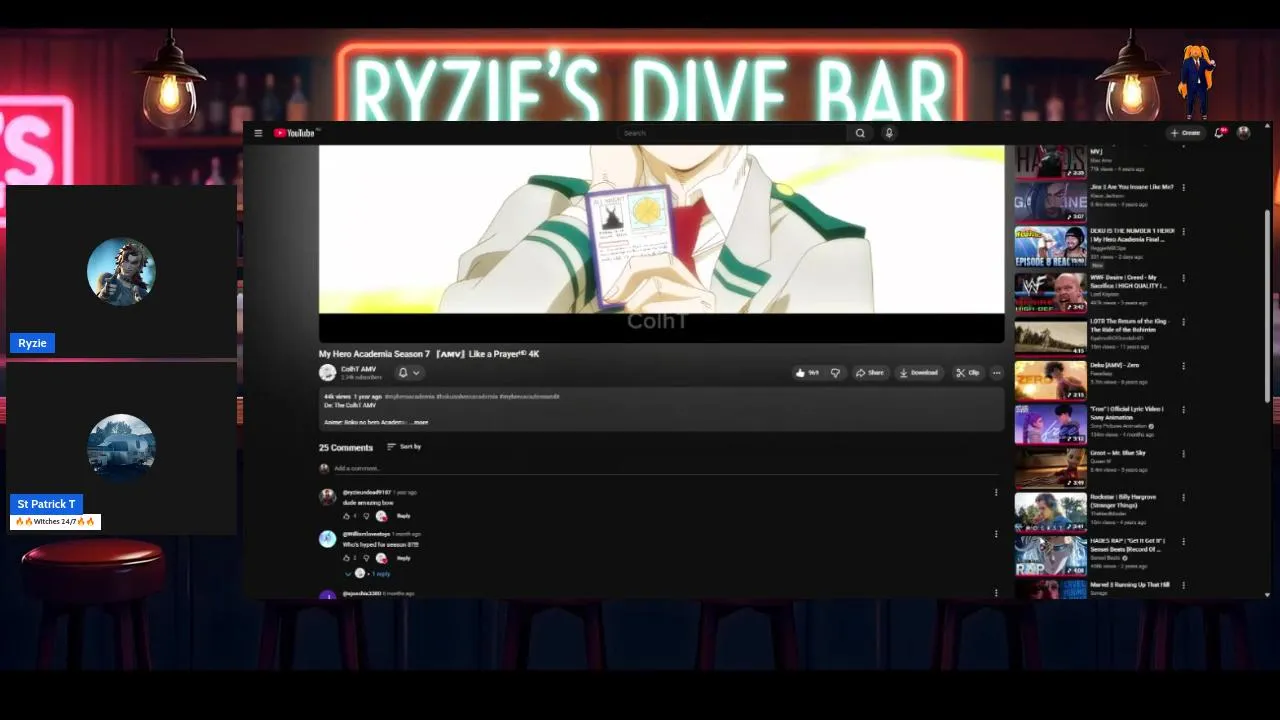Open the ColhT AMV channel avatar

click(327, 373)
